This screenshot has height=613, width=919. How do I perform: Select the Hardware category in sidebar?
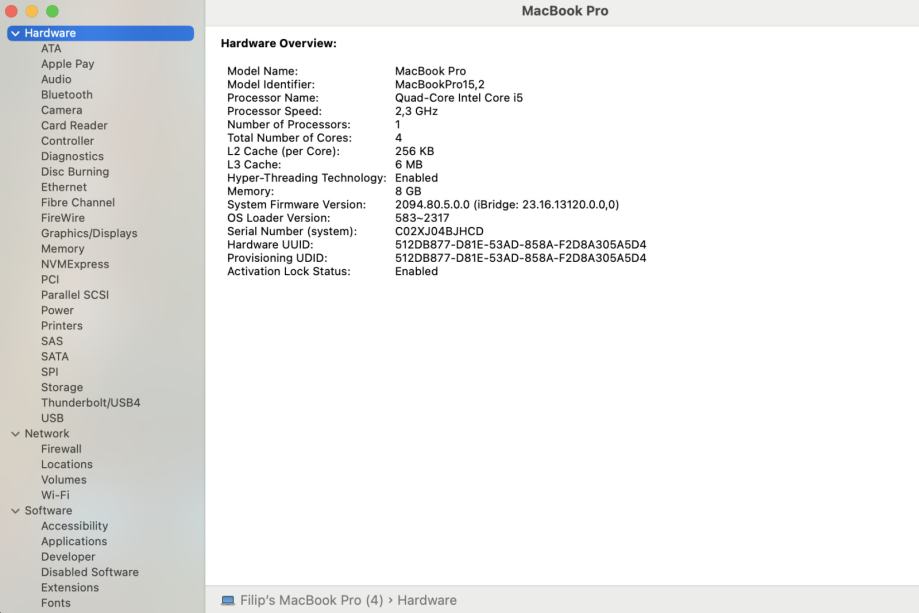click(x=101, y=33)
